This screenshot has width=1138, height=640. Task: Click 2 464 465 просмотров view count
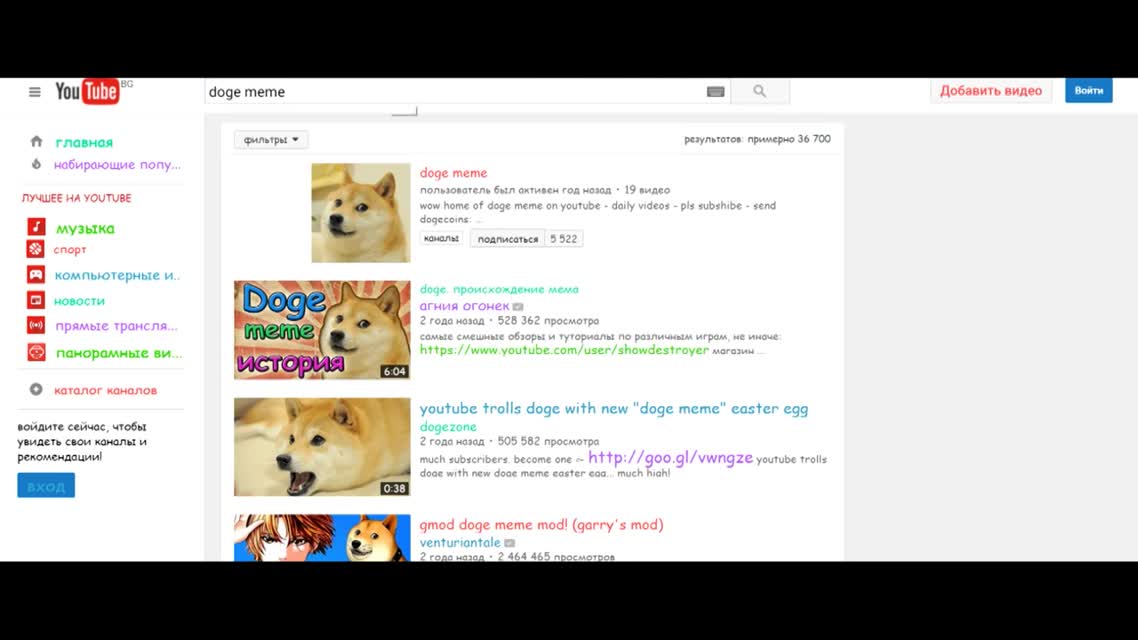click(556, 557)
